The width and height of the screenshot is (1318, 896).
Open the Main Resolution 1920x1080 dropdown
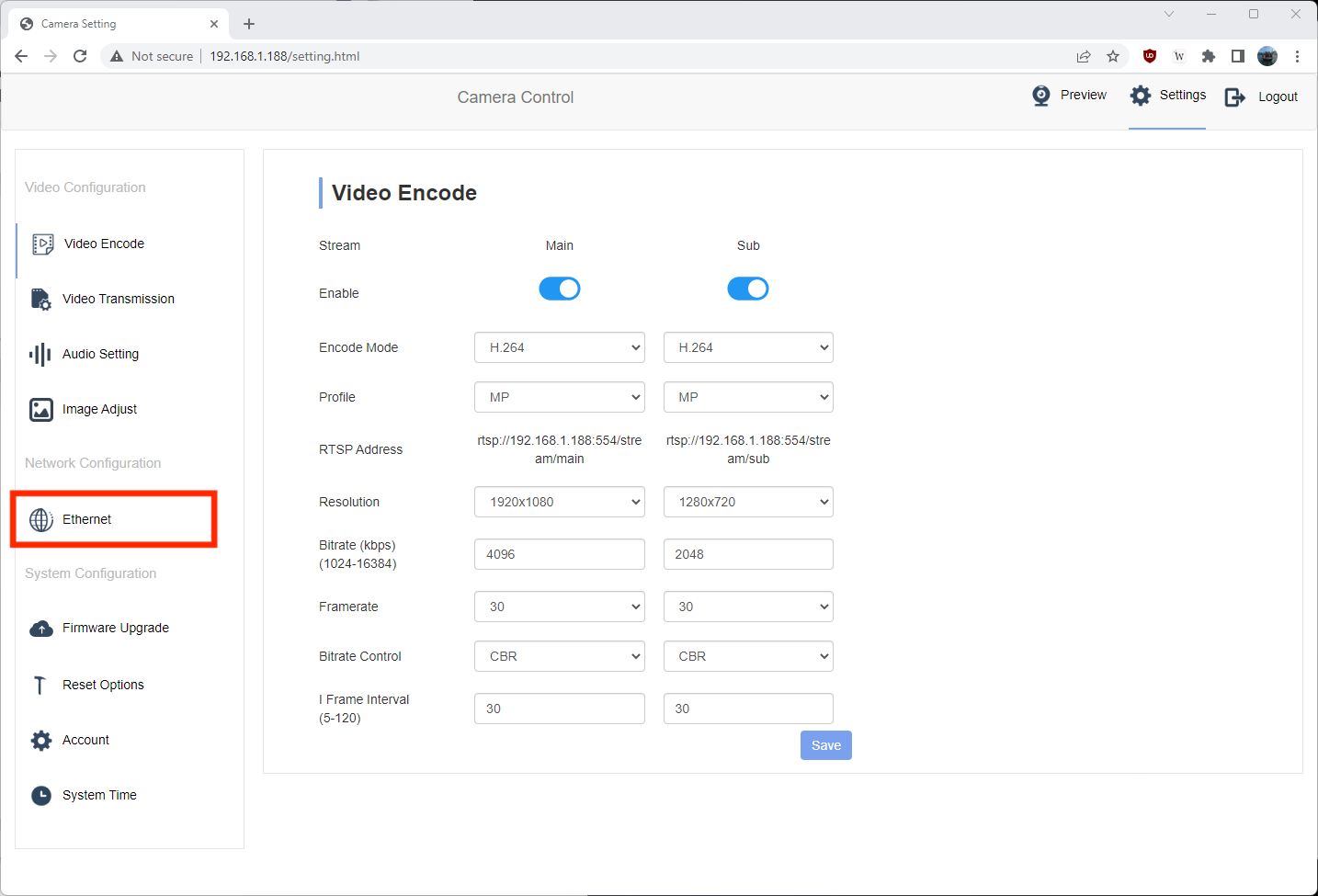coord(559,503)
